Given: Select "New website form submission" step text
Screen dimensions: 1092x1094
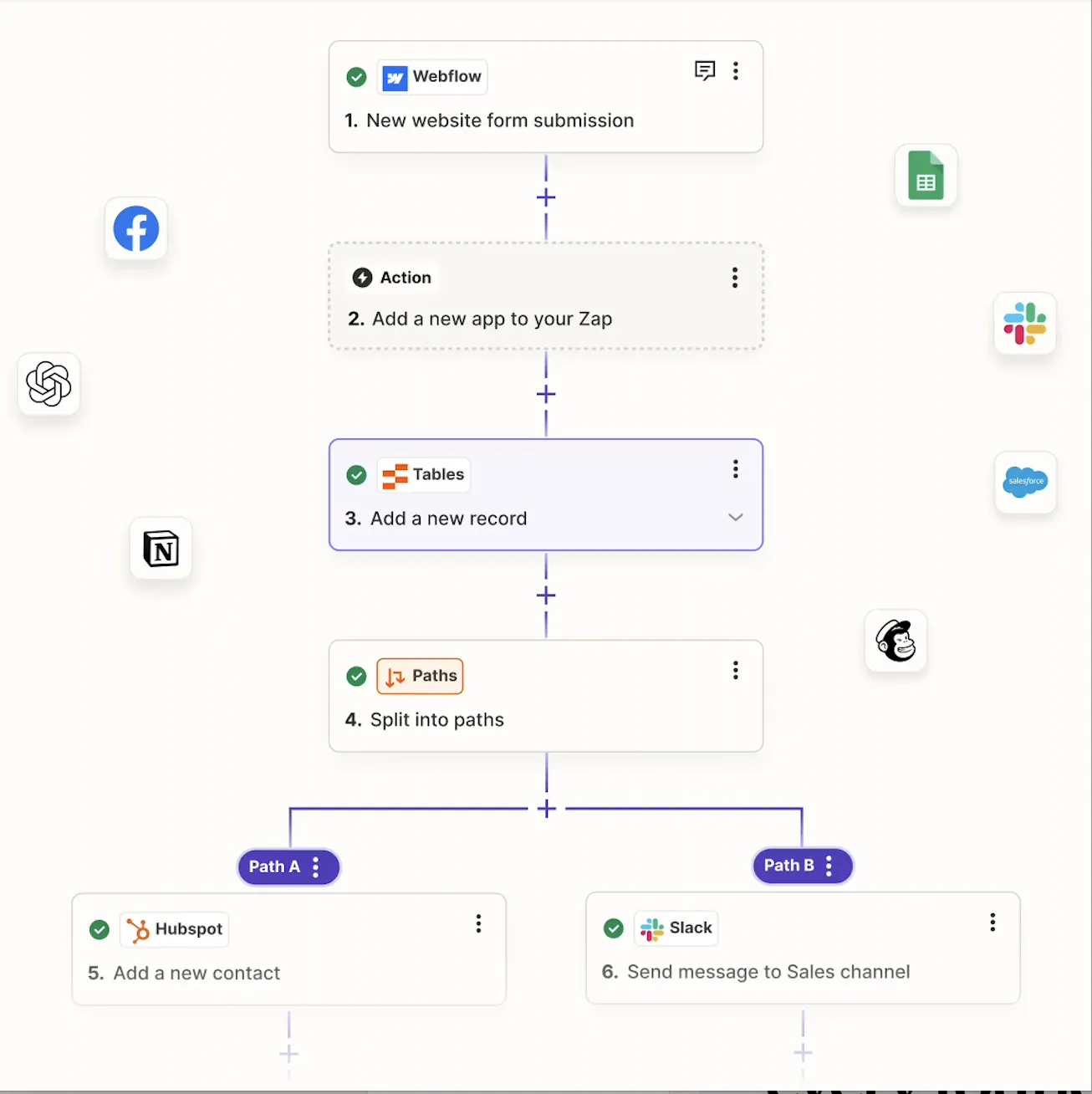Looking at the screenshot, I should (500, 120).
